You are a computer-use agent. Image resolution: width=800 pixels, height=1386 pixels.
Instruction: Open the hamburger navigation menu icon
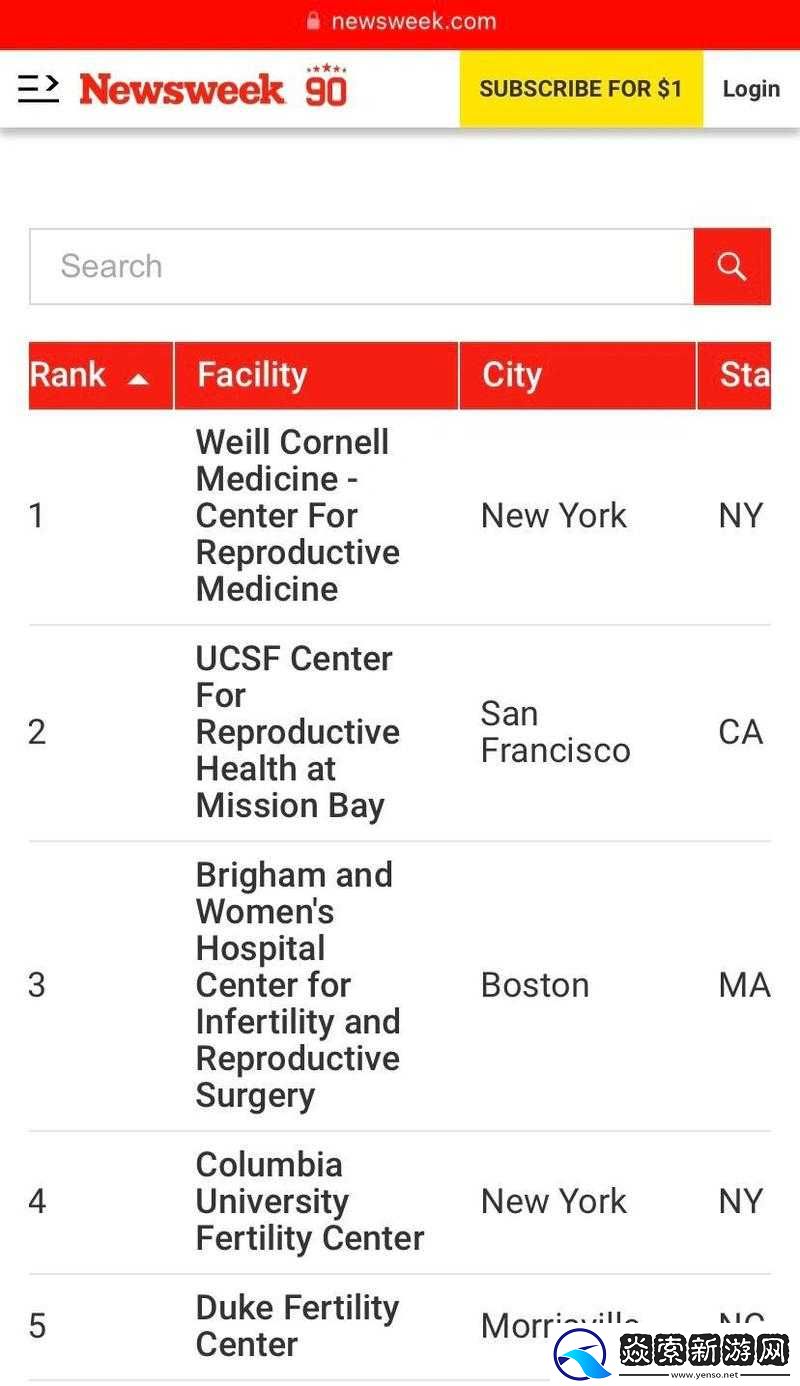38,88
